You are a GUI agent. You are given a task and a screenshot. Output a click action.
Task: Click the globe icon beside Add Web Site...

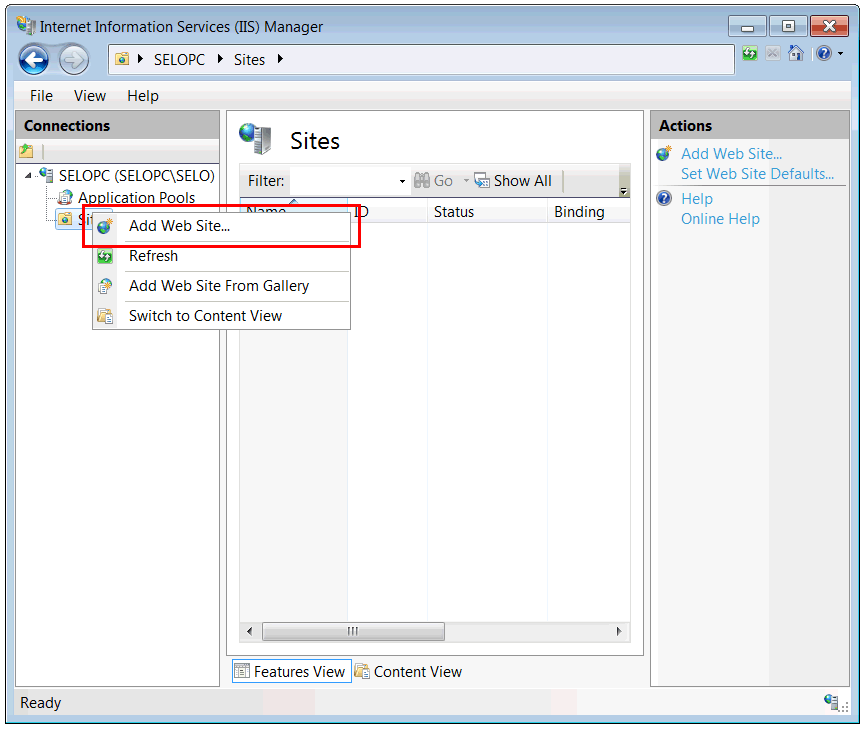105,226
